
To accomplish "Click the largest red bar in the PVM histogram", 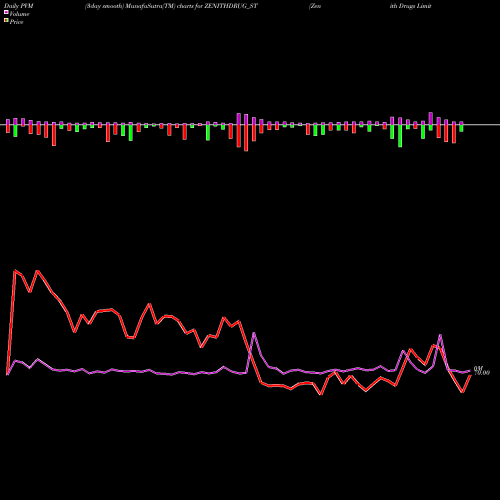I will 246,138.
